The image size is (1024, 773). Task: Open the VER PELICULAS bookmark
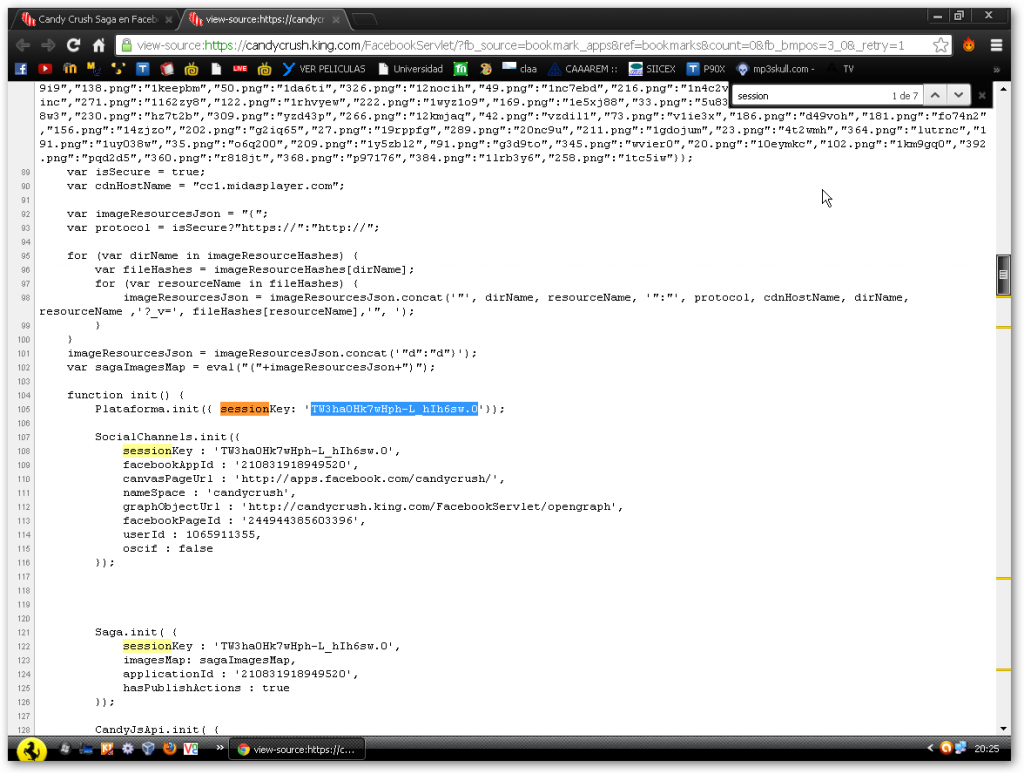click(325, 69)
